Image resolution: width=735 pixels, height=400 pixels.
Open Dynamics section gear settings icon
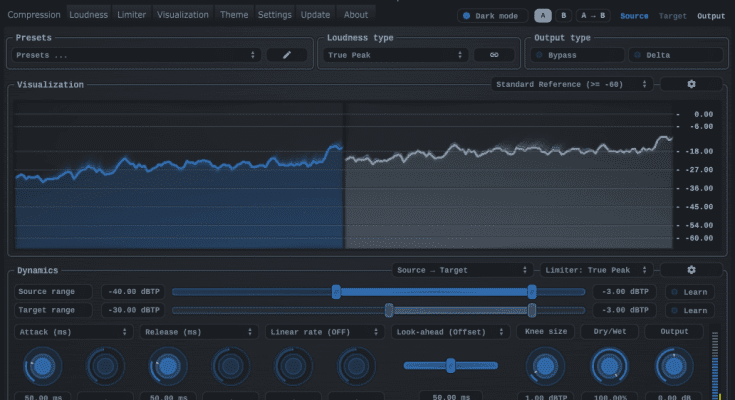point(691,270)
